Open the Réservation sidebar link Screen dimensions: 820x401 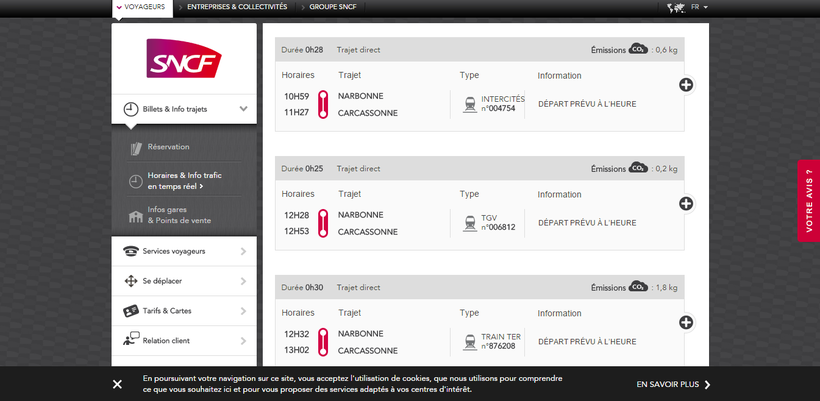click(x=168, y=147)
